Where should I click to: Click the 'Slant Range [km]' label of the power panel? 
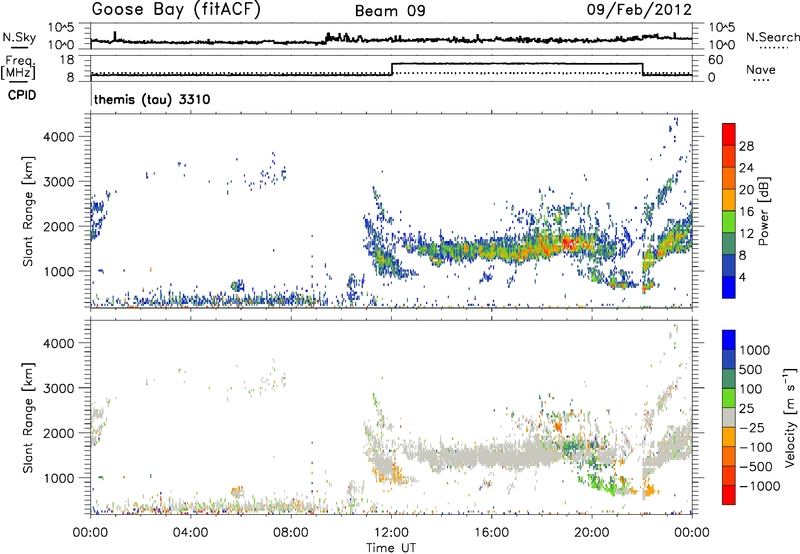pyautogui.click(x=28, y=211)
